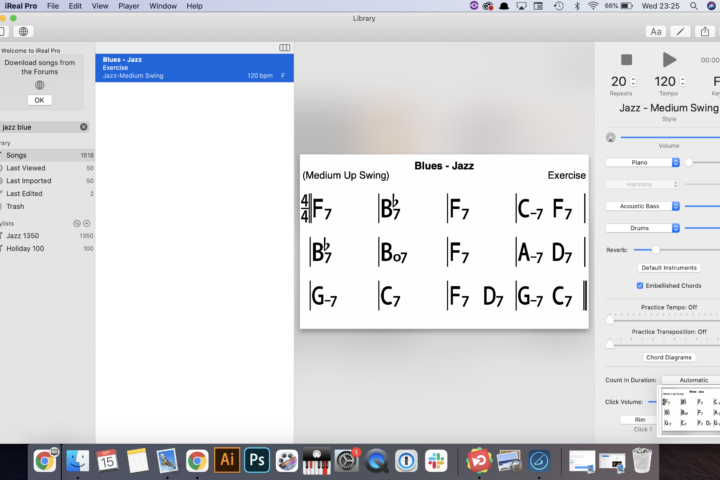This screenshot has height=480, width=720.
Task: Open the Count In Duration Automatic dropdown
Action: [690, 380]
